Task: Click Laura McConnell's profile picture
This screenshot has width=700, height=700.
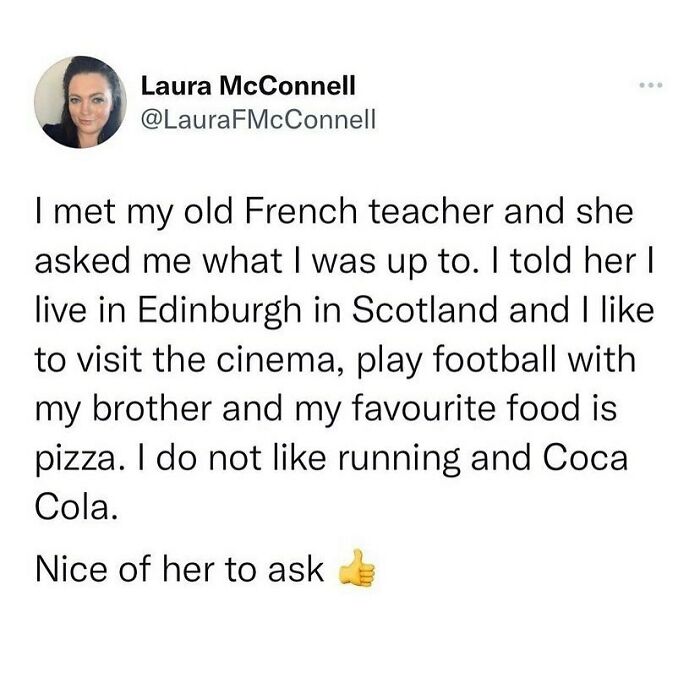Action: 80,101
